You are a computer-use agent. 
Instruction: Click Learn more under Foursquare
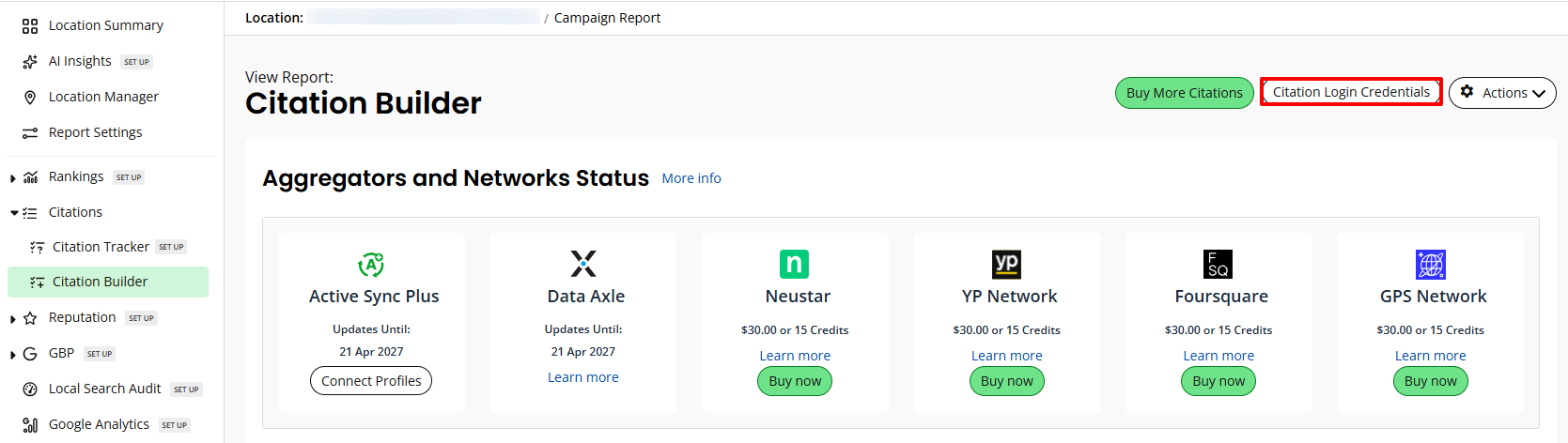(x=1219, y=356)
